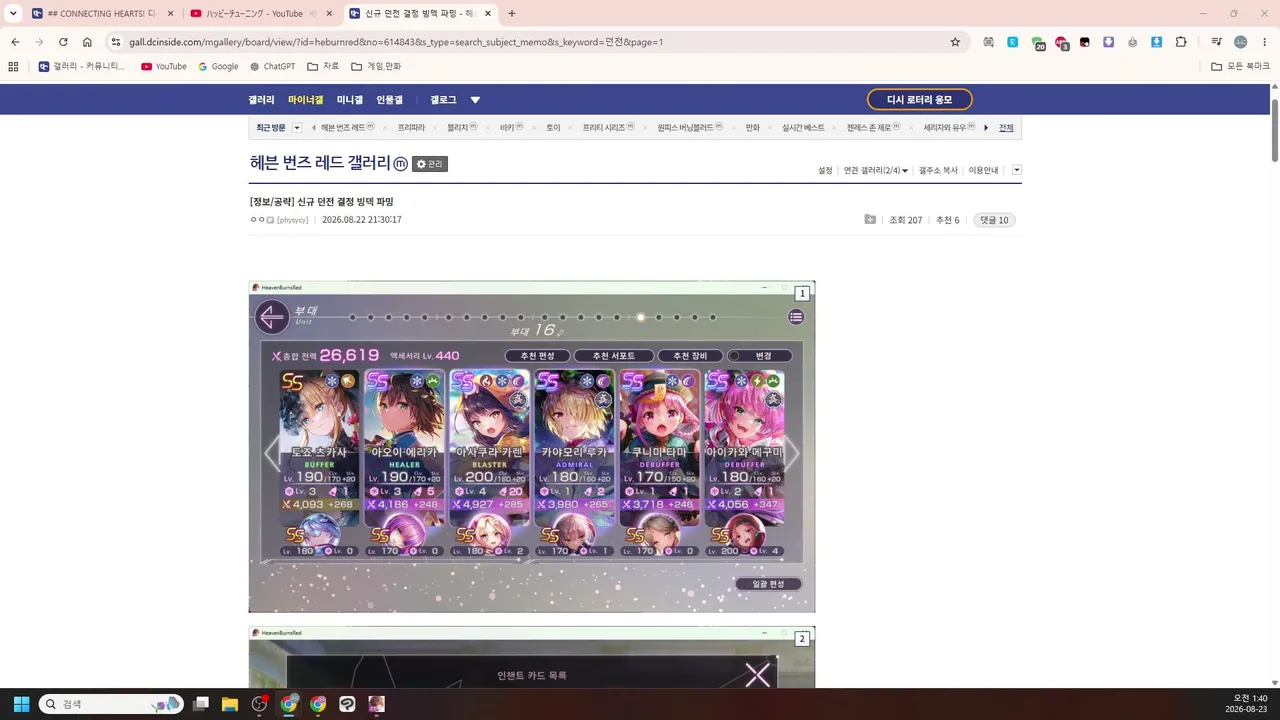Open File Explorer from the taskbar
The height and width of the screenshot is (720, 1280).
click(x=230, y=704)
